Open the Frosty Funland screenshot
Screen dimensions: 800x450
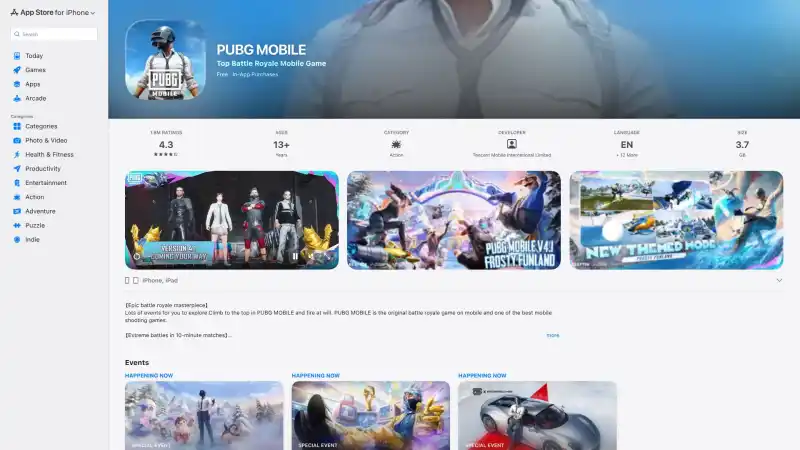pos(454,220)
